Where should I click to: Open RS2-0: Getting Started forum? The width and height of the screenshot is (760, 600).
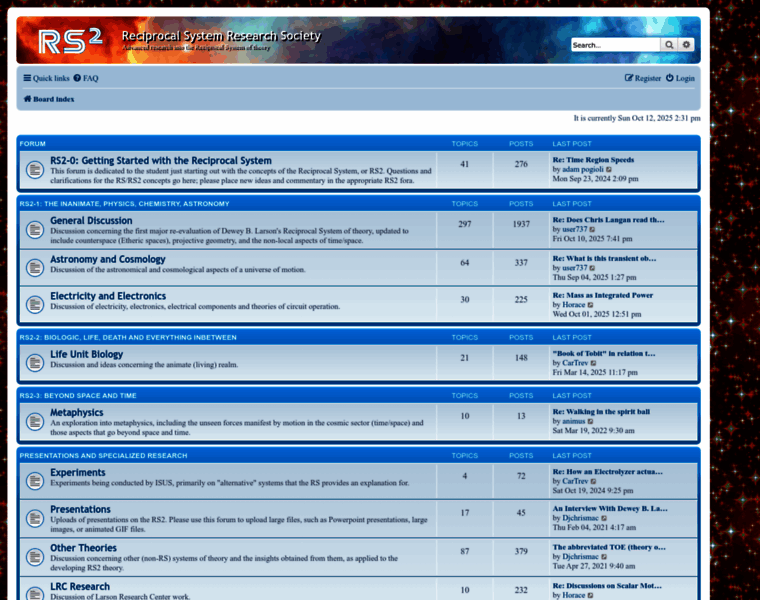pyautogui.click(x=161, y=160)
